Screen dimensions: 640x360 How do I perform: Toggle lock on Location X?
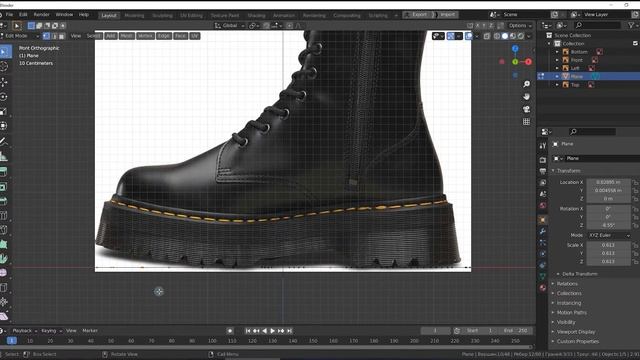pos(635,182)
